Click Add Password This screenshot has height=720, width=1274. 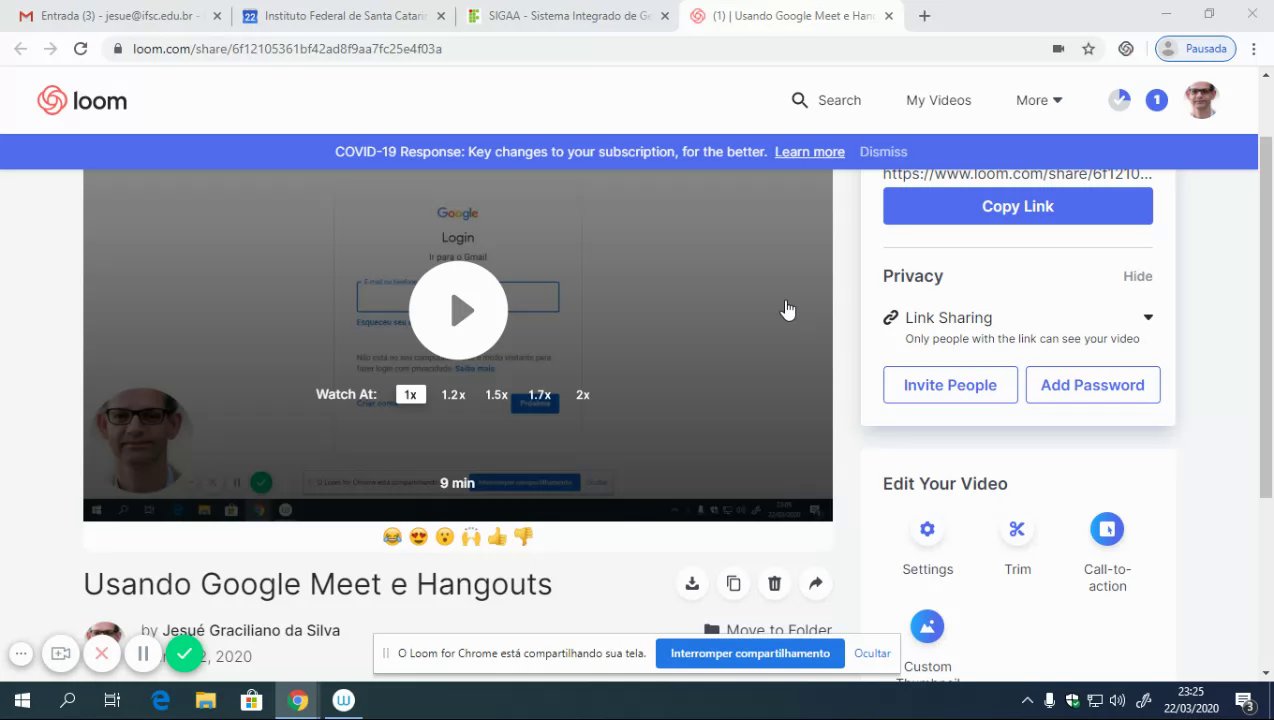1092,385
